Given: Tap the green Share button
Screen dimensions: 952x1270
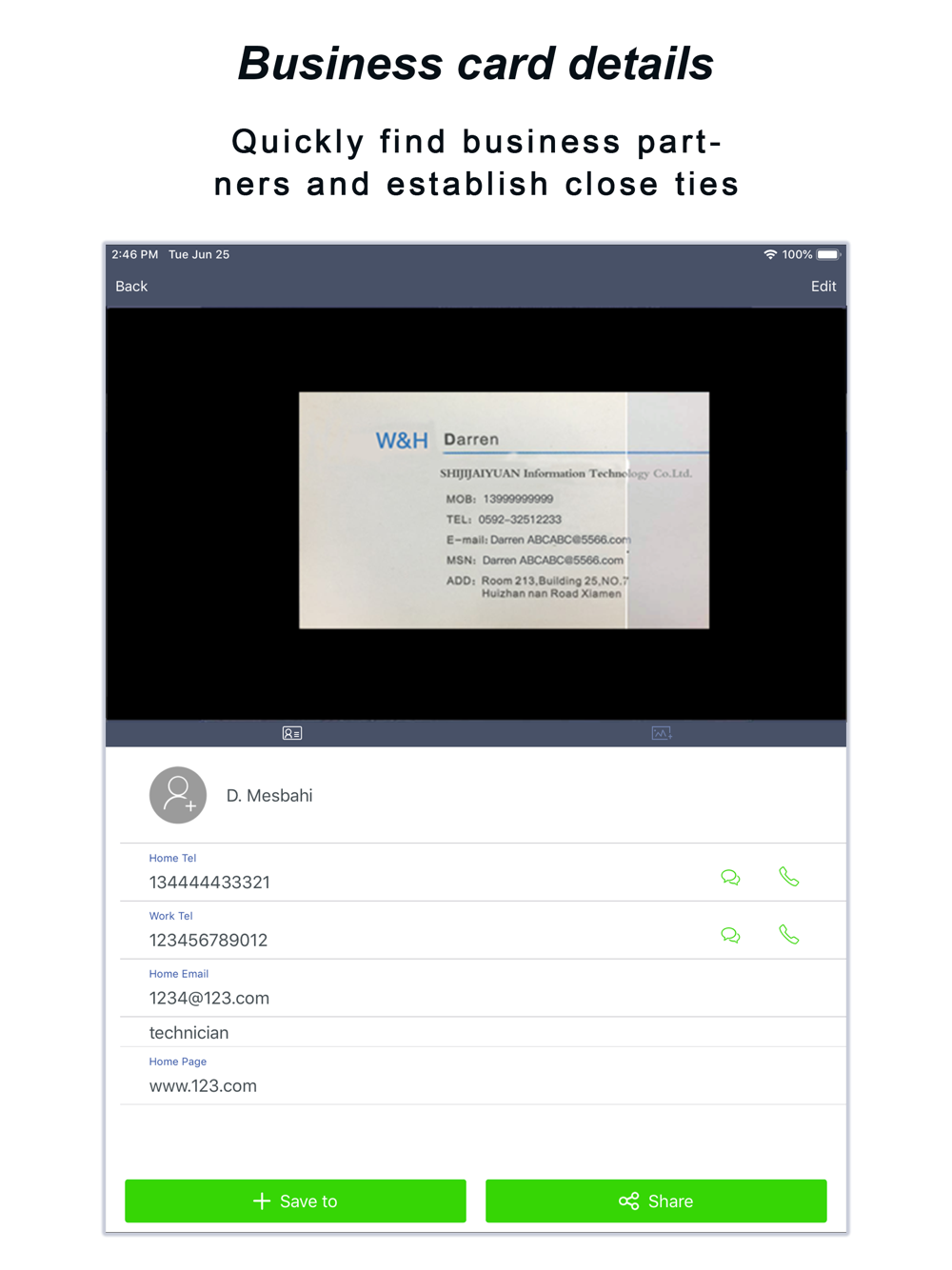Looking at the screenshot, I should pyautogui.click(x=656, y=1201).
